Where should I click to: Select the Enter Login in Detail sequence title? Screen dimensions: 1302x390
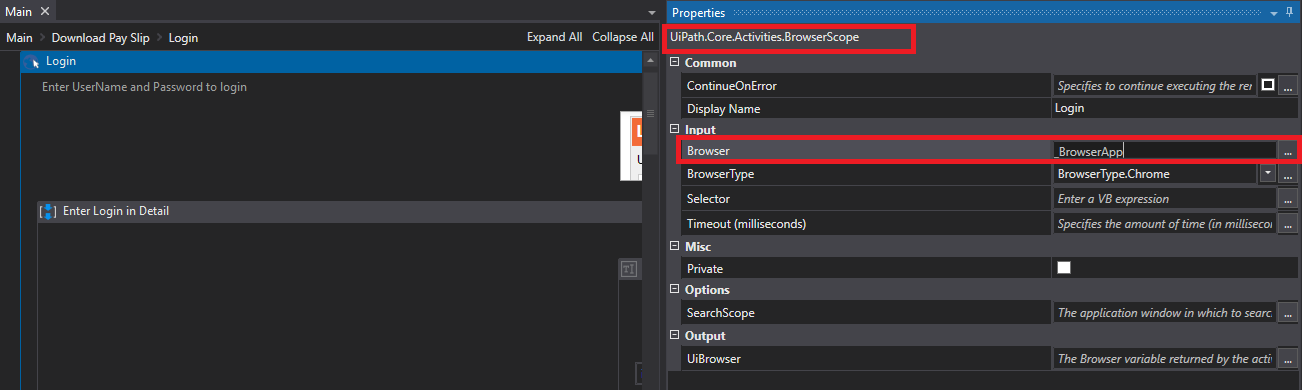click(116, 211)
